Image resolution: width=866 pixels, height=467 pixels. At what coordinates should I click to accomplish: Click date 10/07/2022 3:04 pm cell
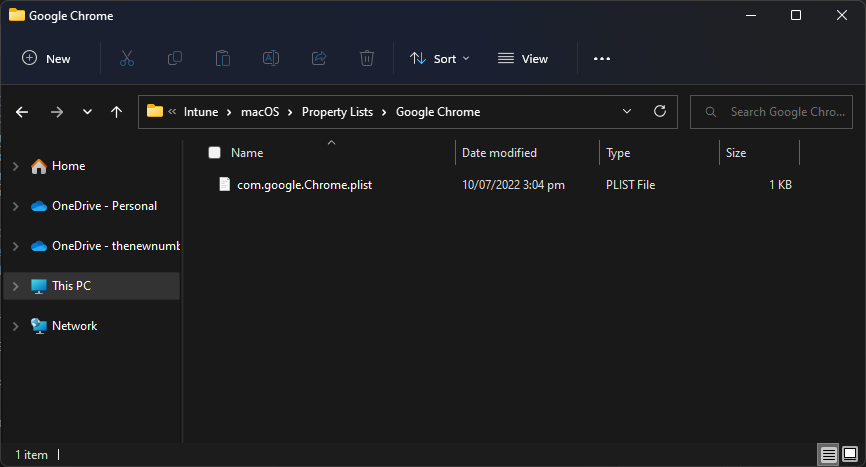[513, 185]
